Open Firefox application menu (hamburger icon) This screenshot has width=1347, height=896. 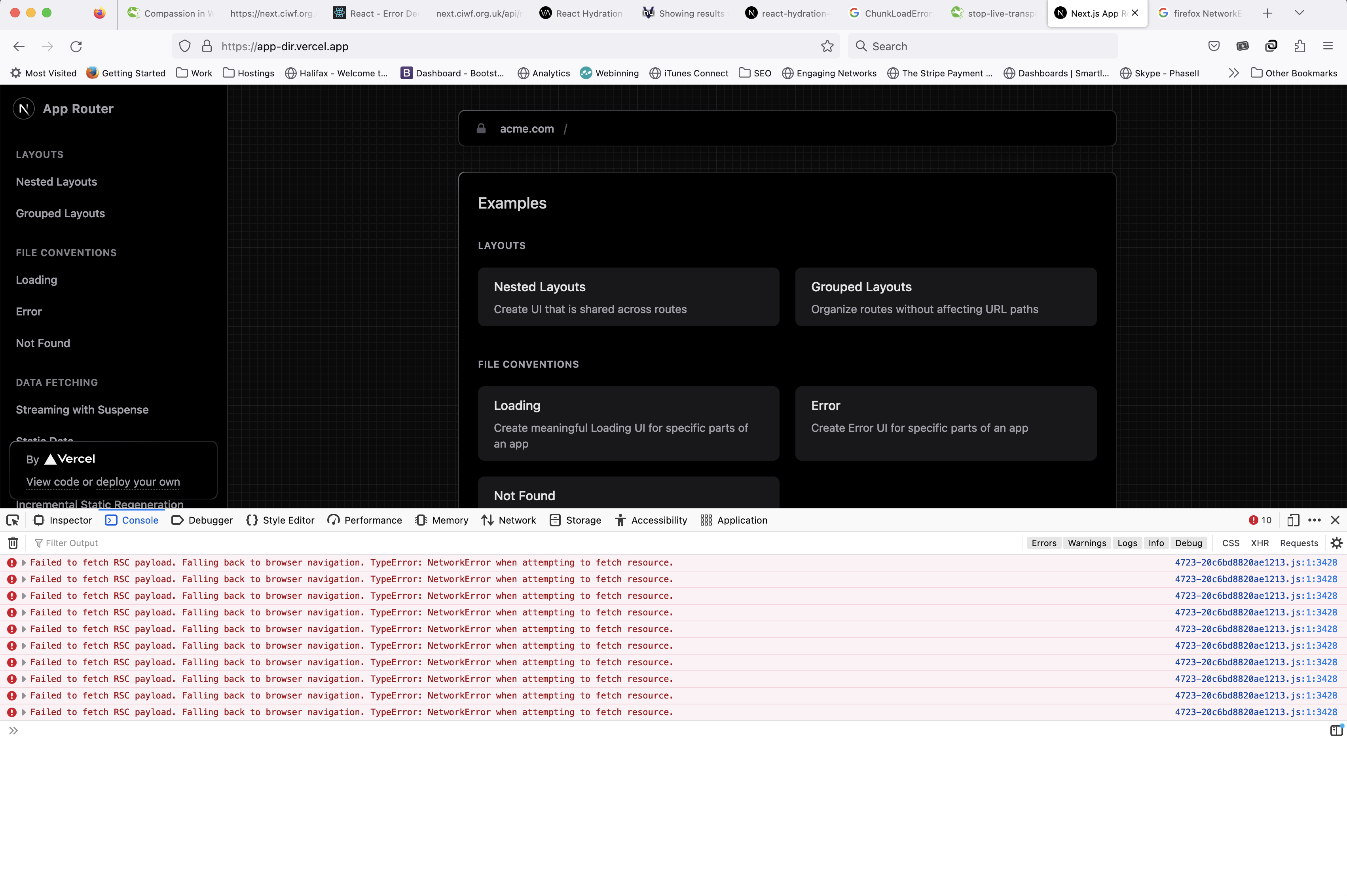[1328, 46]
